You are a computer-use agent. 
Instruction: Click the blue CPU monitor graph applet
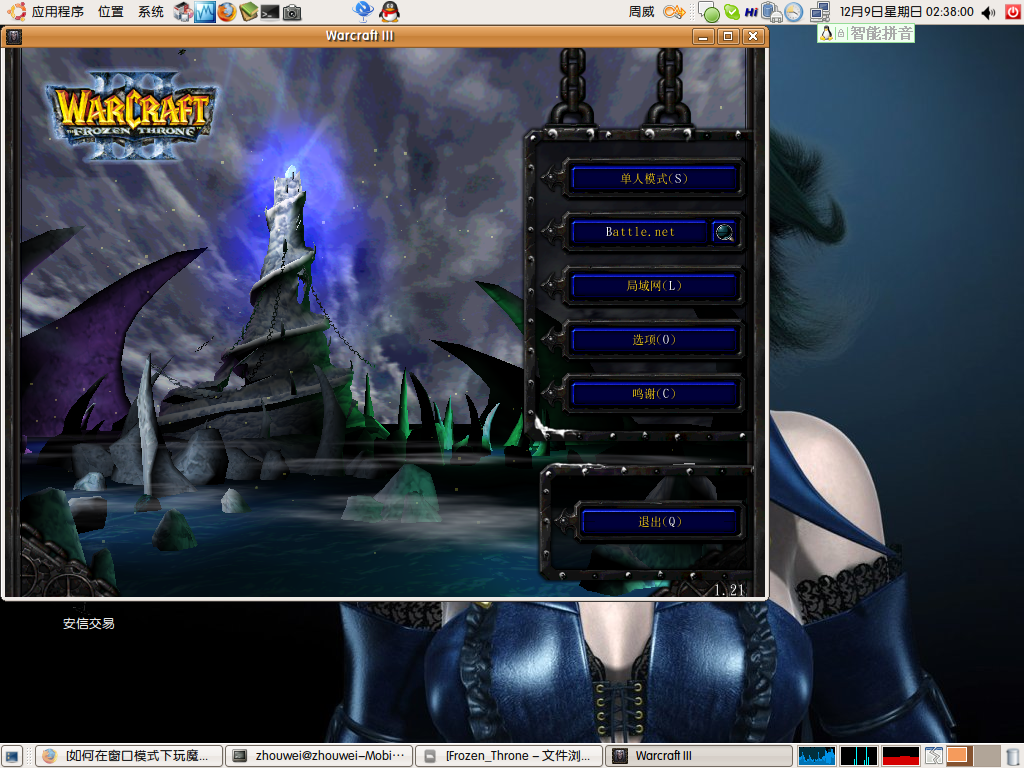(x=817, y=756)
